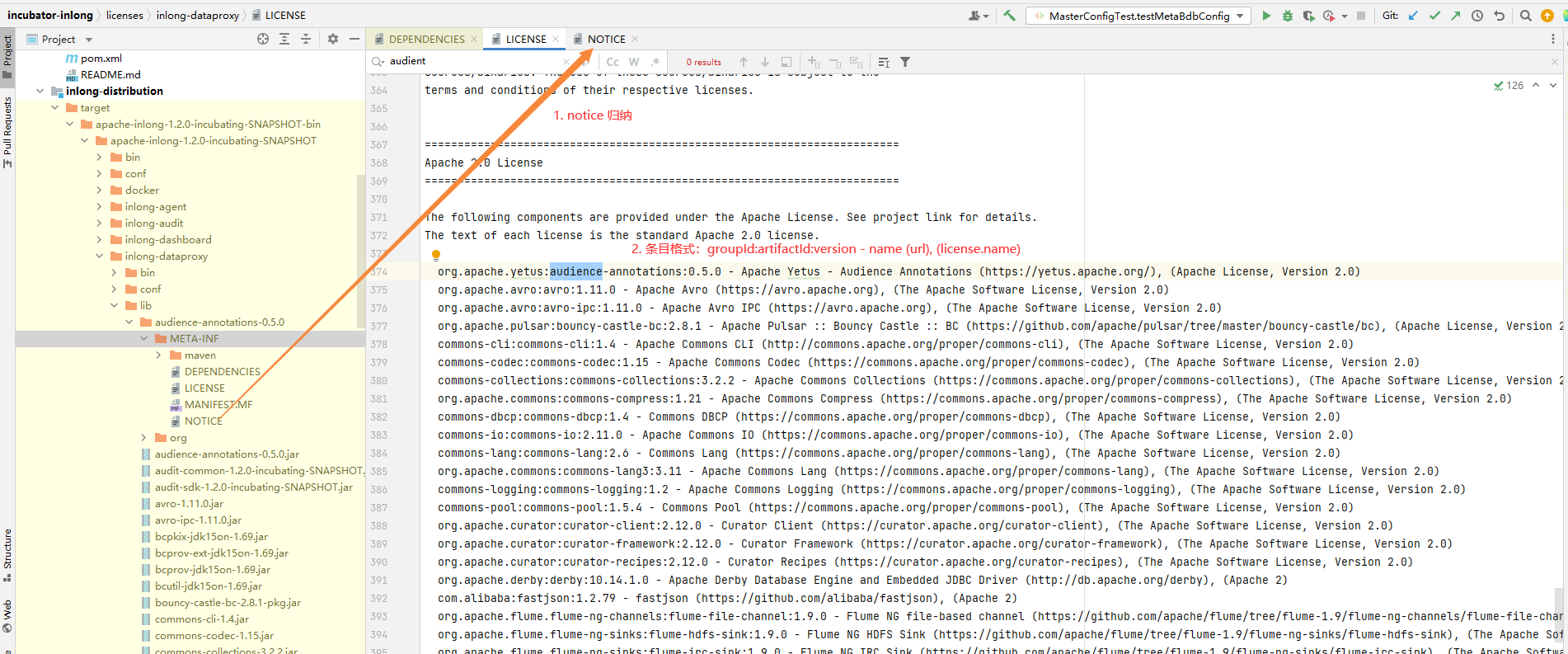The height and width of the screenshot is (654, 1568).
Task: Build project with the hammer icon
Action: (x=1009, y=16)
